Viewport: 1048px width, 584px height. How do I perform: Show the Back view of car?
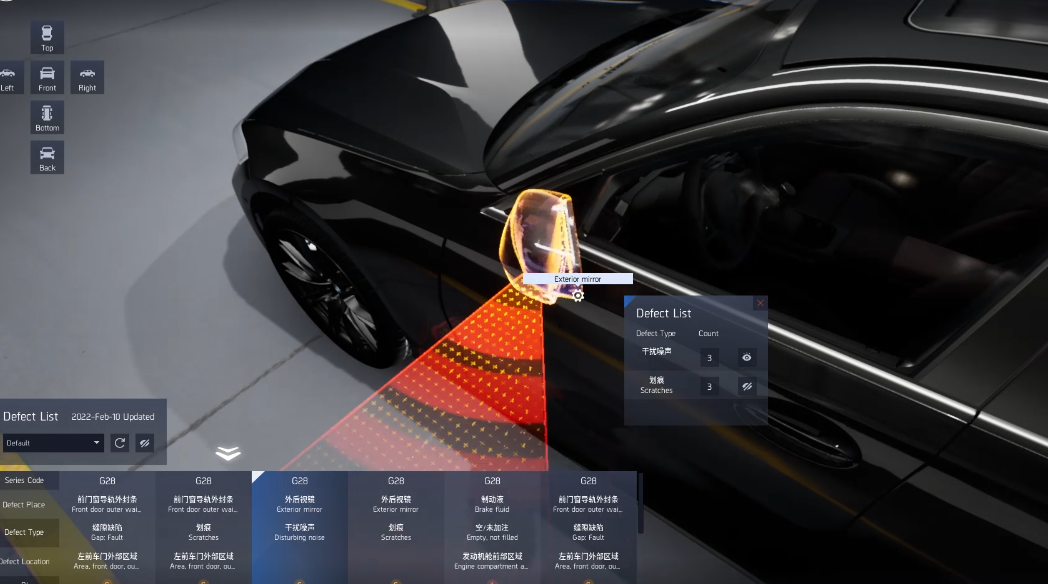(x=47, y=157)
